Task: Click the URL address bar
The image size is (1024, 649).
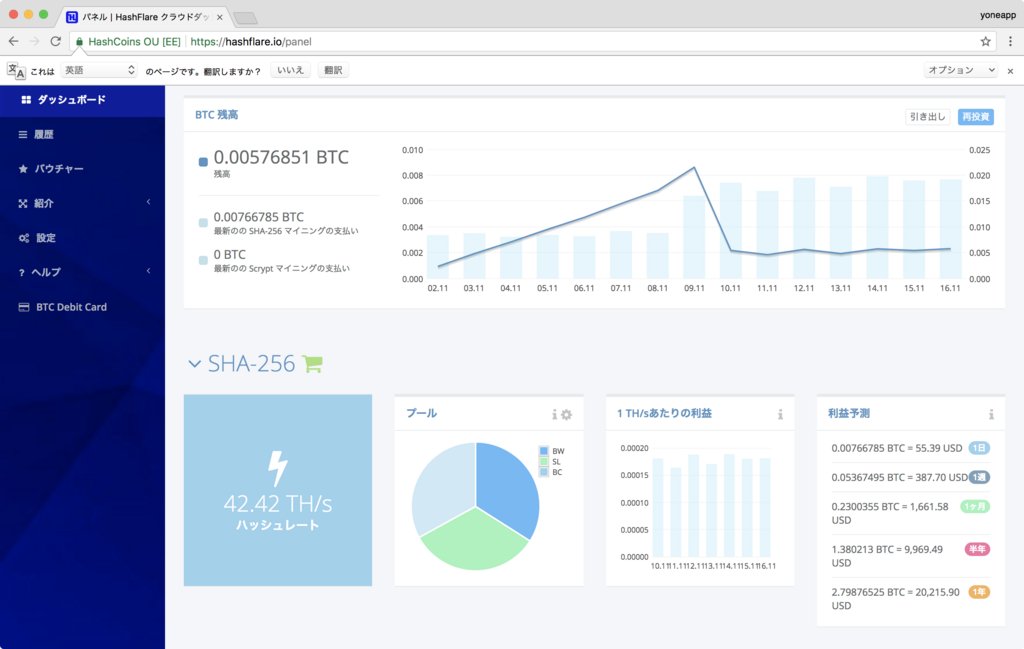Action: pos(532,41)
